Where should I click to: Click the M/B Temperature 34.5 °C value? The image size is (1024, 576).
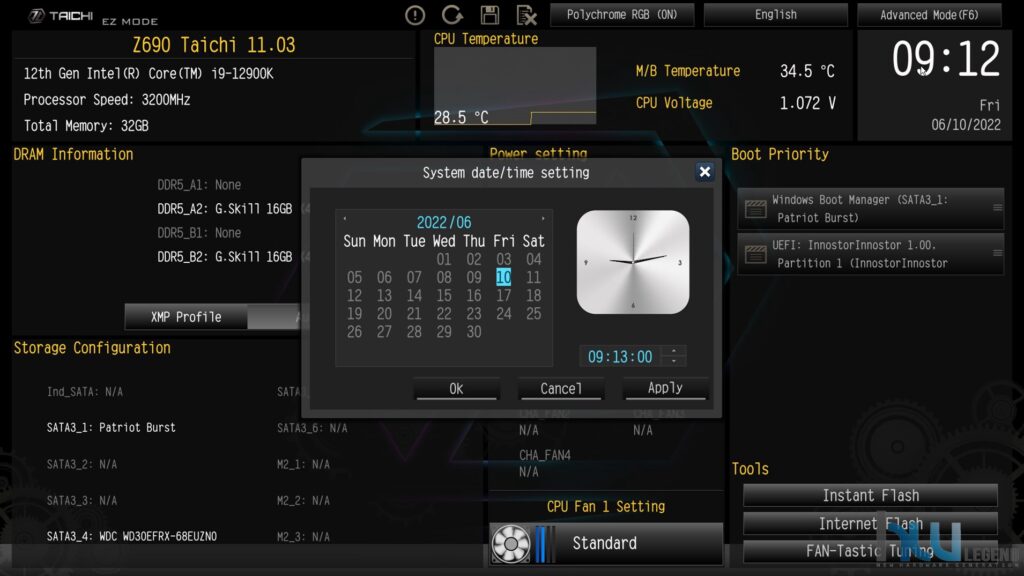coord(807,71)
